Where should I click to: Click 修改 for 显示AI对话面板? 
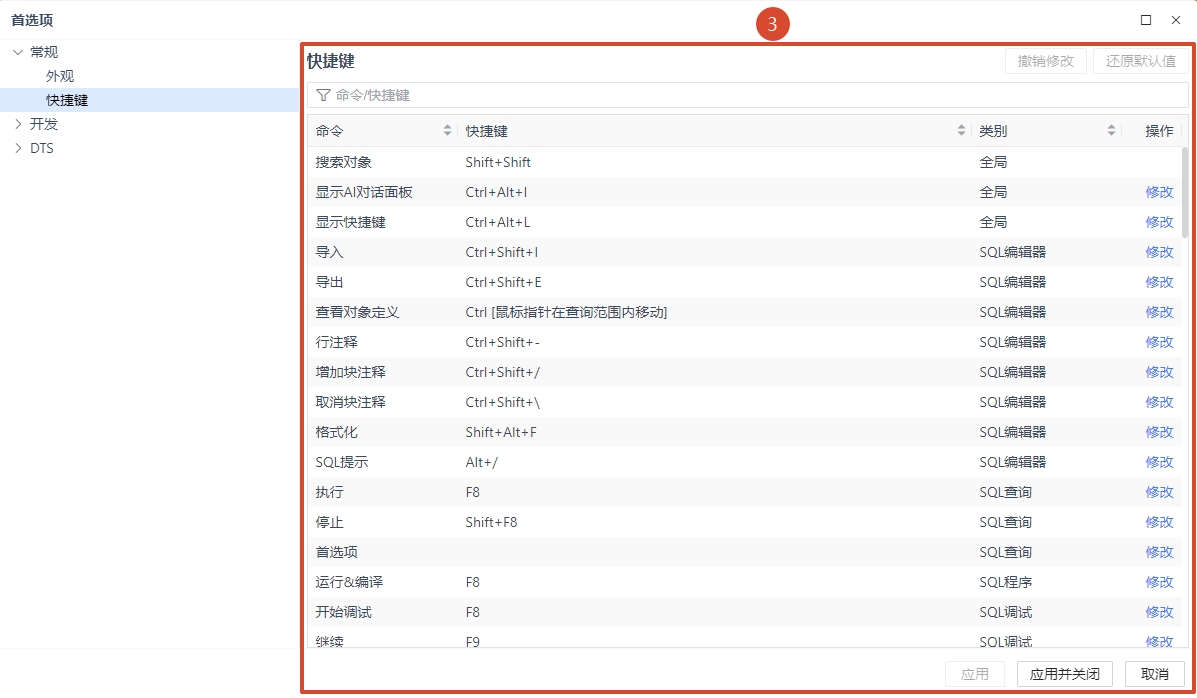pos(1159,192)
